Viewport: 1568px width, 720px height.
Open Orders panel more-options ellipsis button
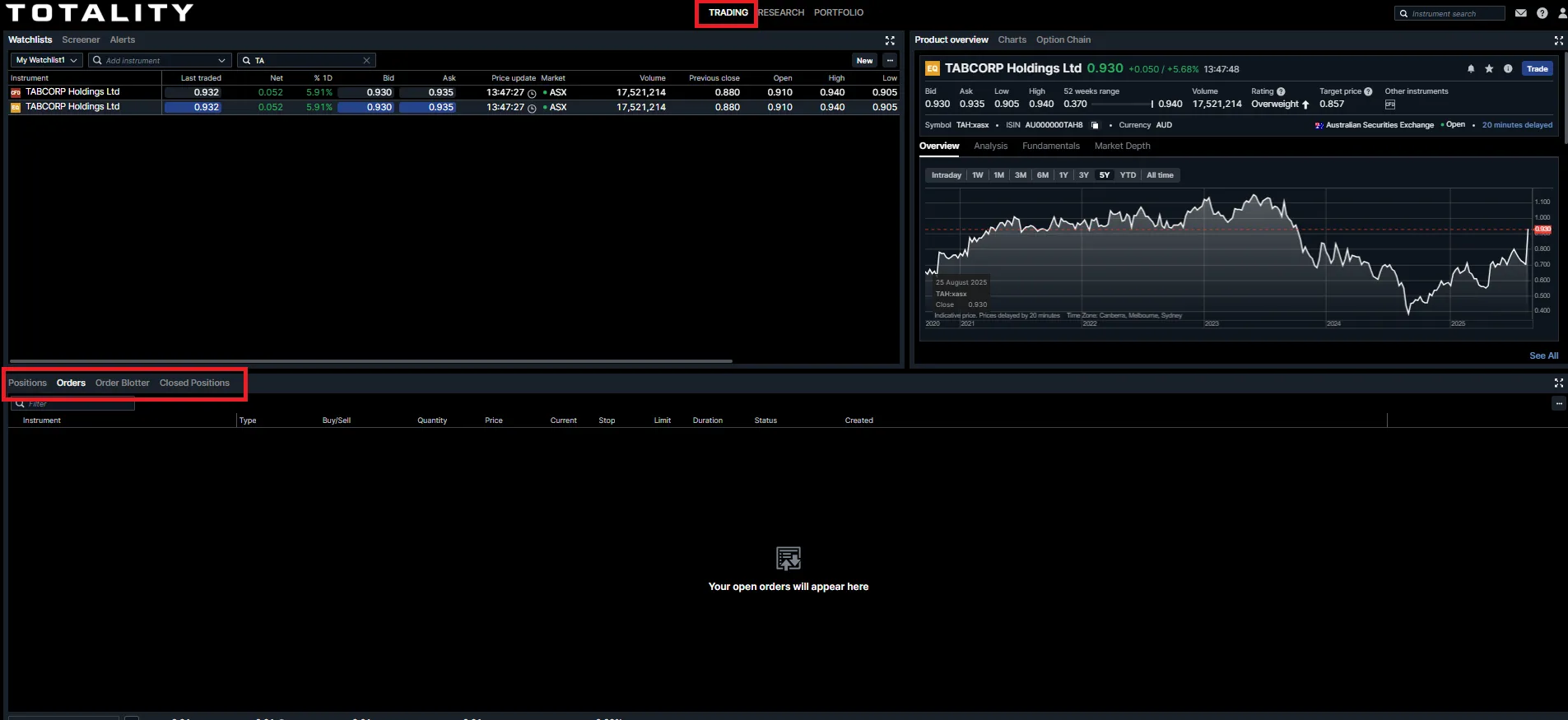(x=1558, y=403)
